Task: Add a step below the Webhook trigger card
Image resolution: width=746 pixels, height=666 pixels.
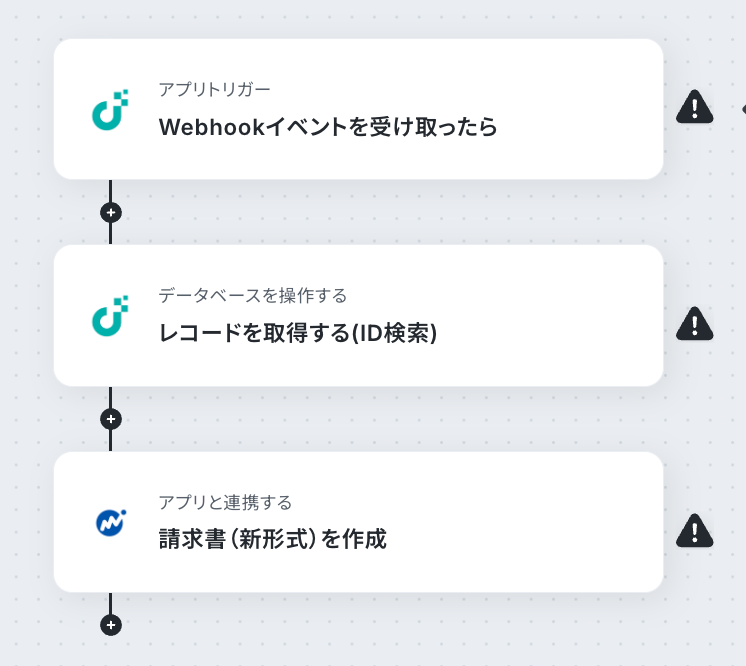Action: click(x=111, y=212)
